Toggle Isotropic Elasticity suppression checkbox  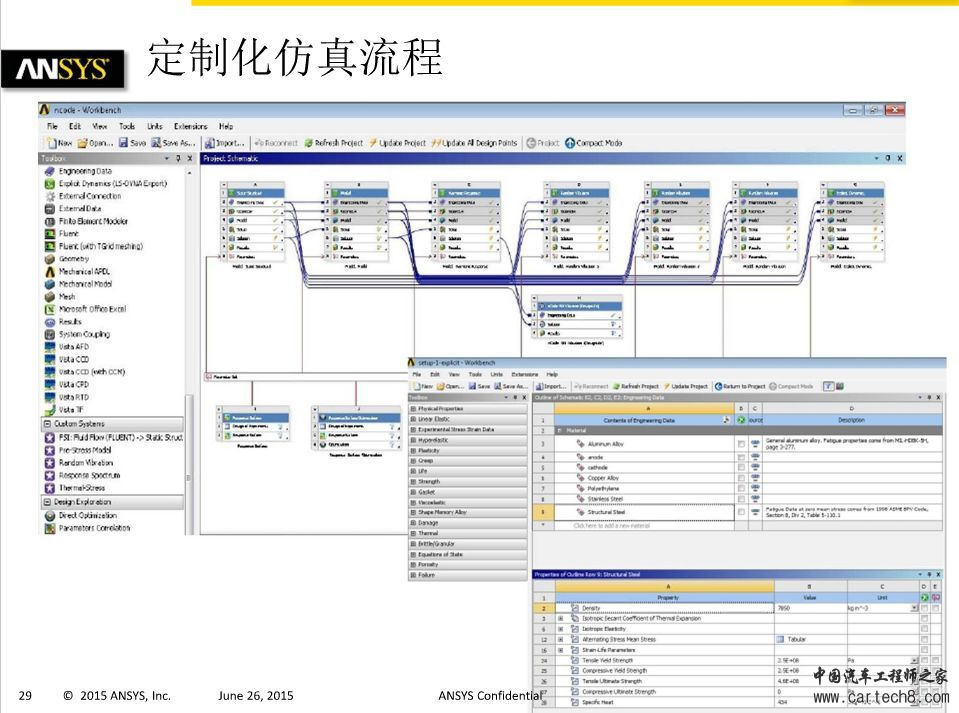pos(924,629)
